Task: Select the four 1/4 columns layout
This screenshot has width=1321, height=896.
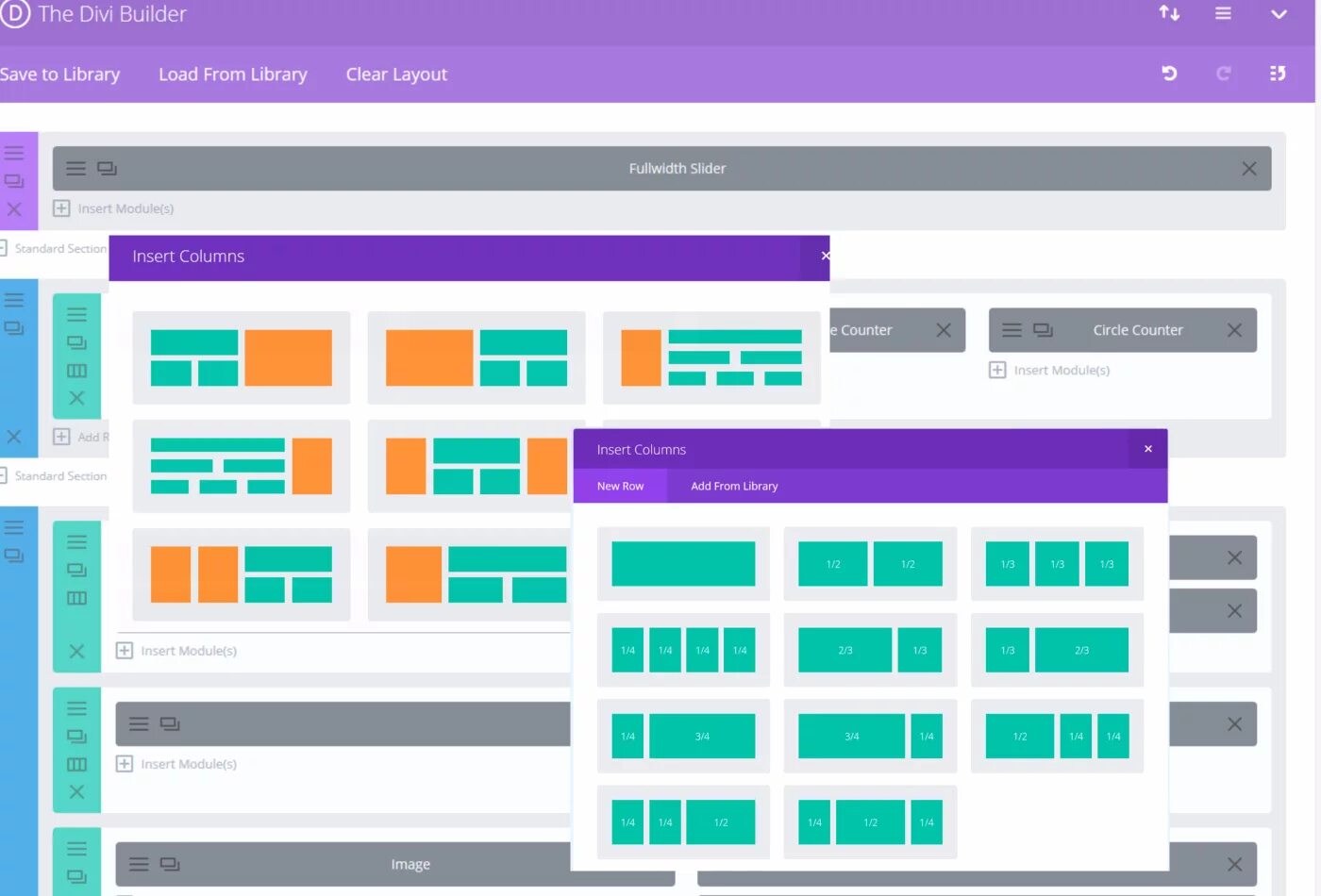Action: 683,650
